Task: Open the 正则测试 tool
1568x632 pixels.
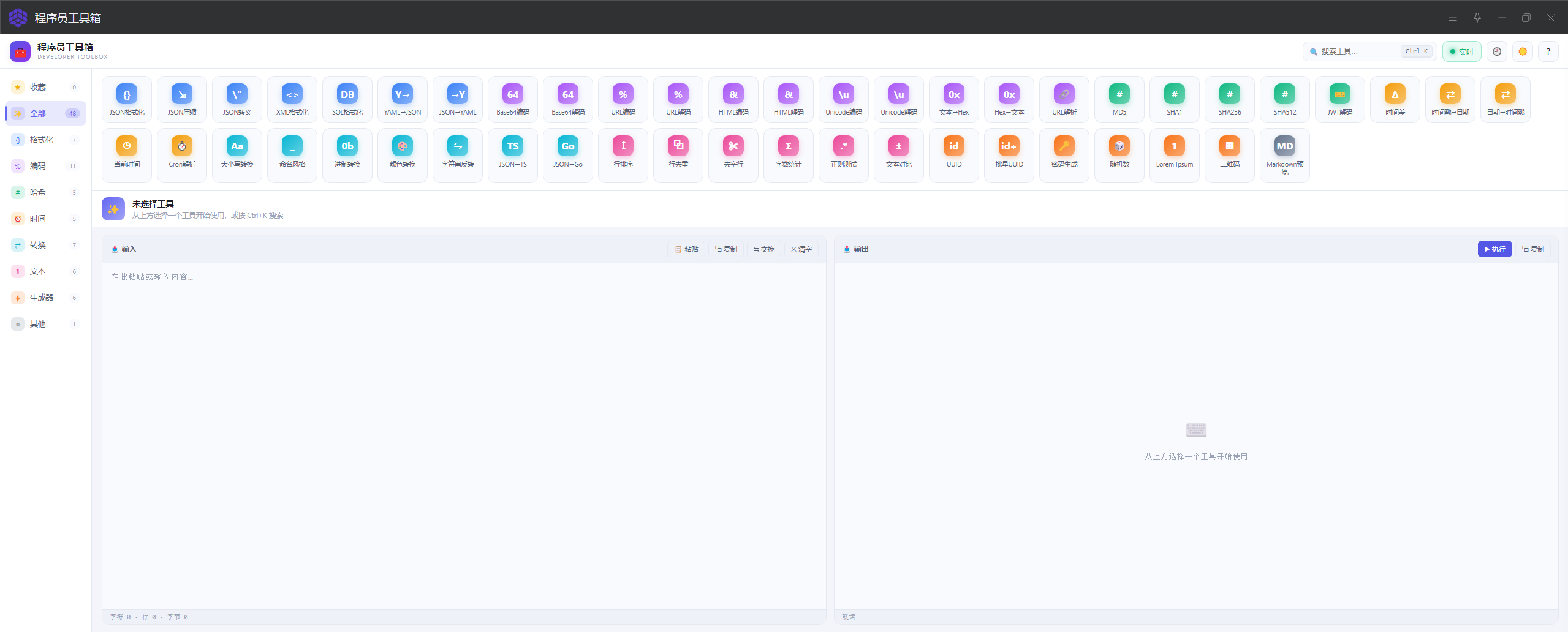Action: (x=844, y=155)
